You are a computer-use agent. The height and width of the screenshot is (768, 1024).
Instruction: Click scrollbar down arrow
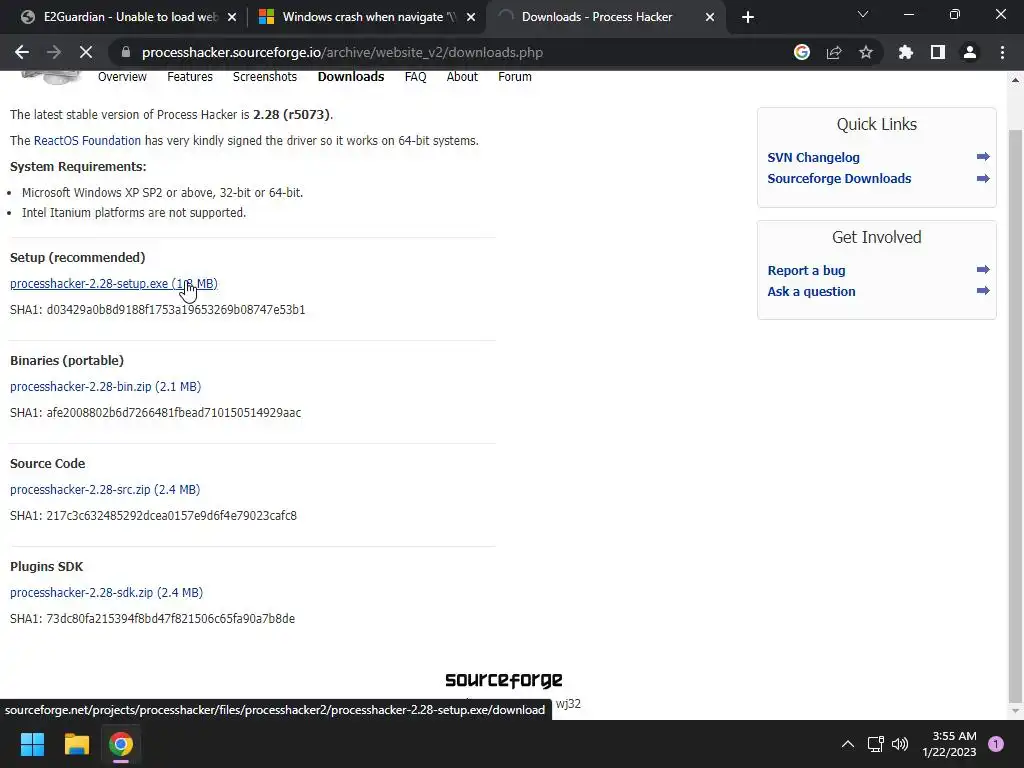[1015, 711]
